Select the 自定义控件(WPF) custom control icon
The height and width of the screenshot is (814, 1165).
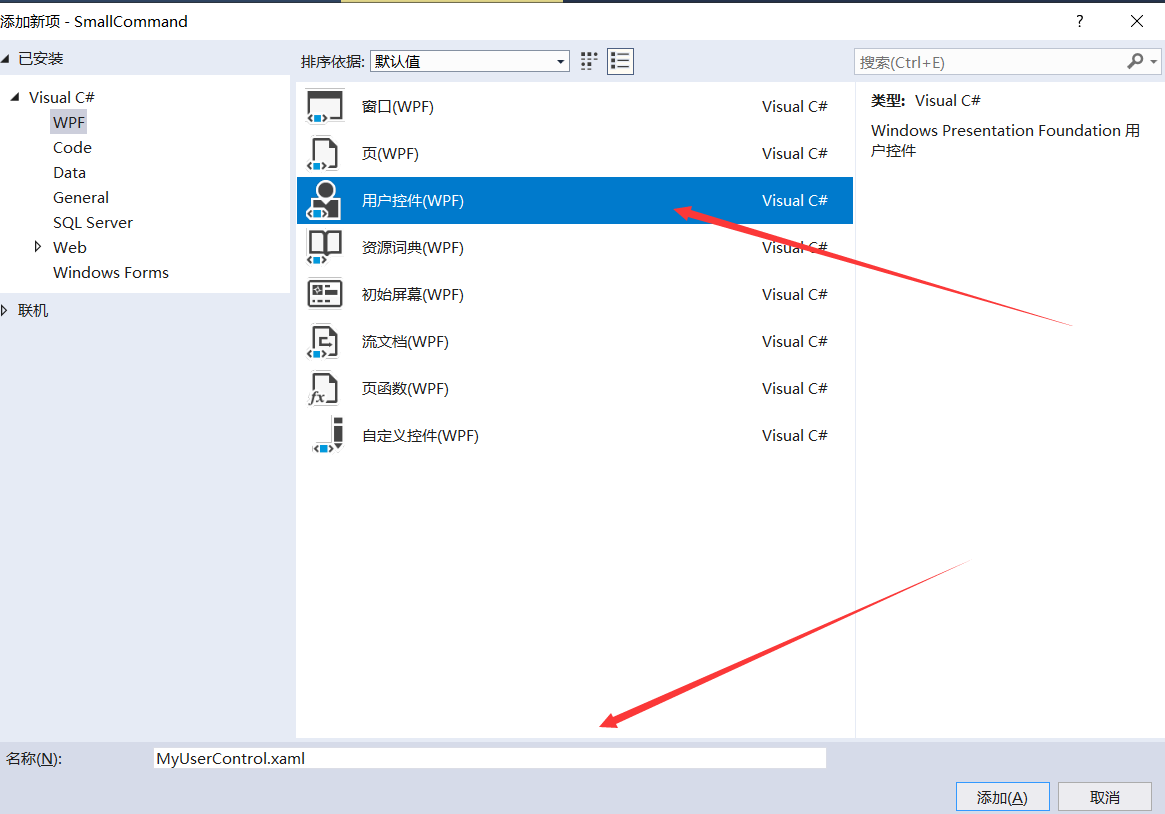pos(328,435)
